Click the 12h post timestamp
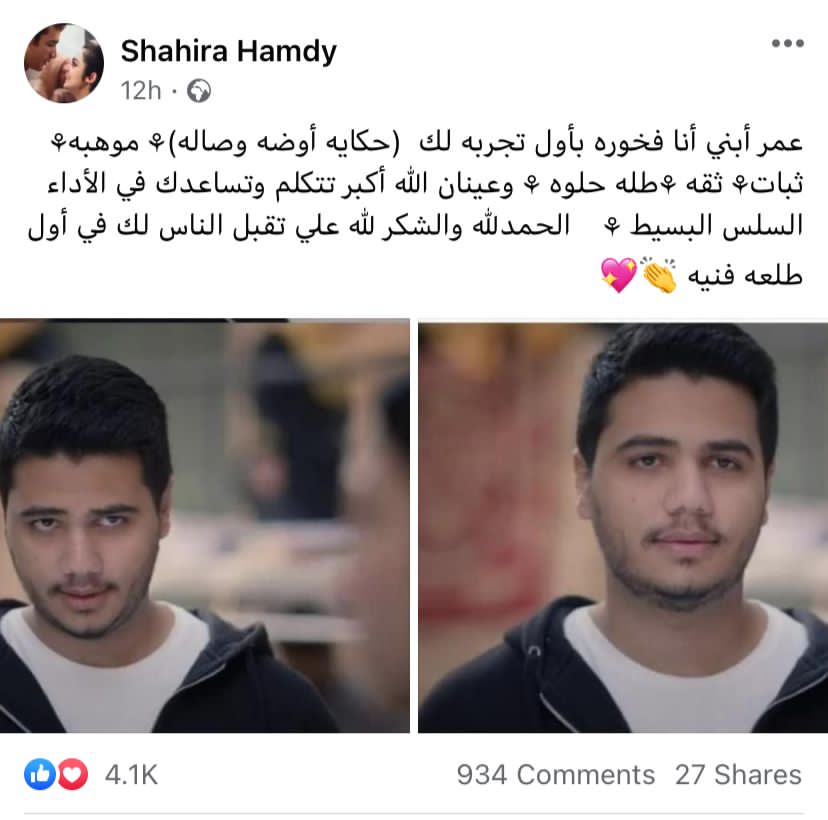The width and height of the screenshot is (828, 820). coord(140,90)
